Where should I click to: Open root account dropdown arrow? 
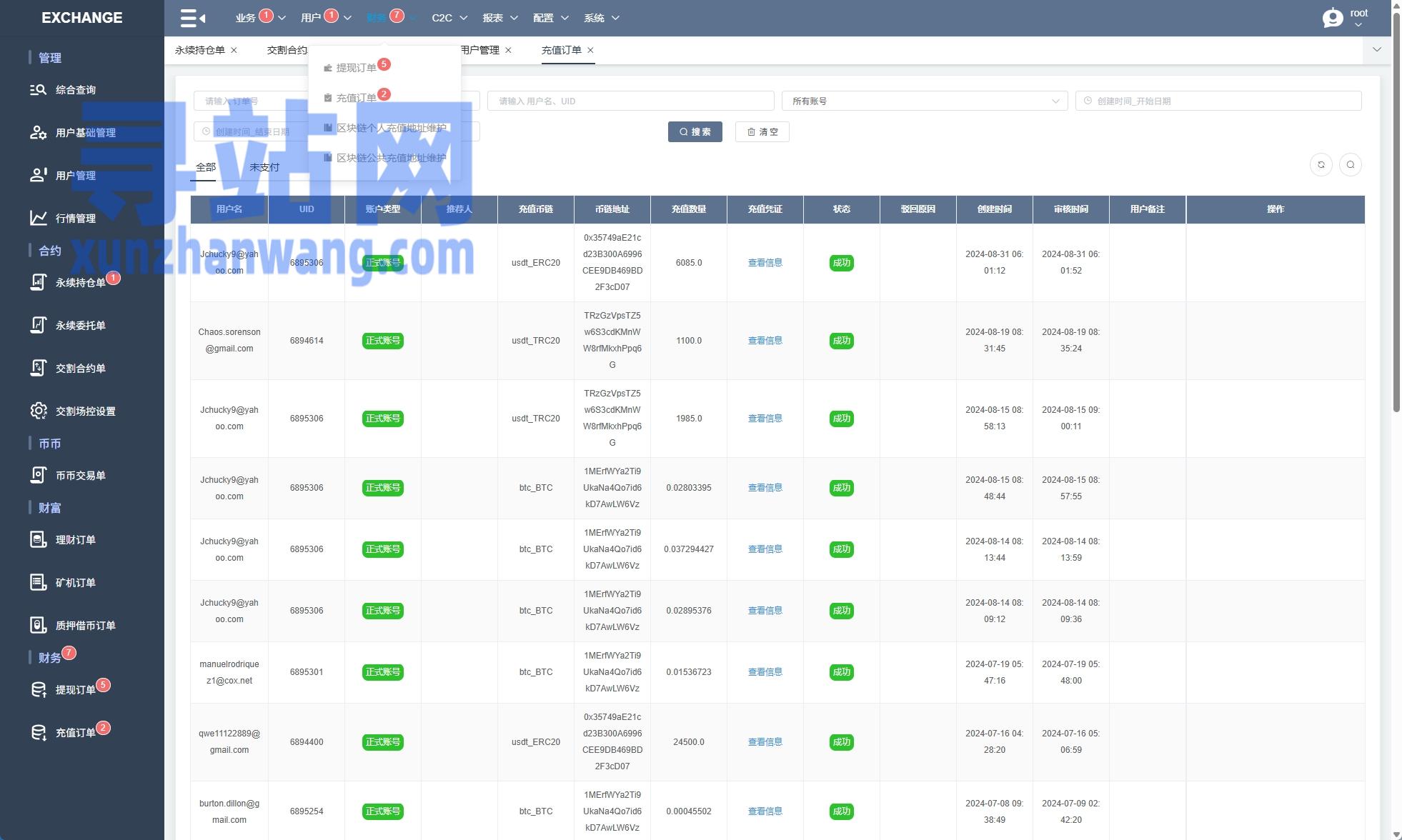(1358, 25)
